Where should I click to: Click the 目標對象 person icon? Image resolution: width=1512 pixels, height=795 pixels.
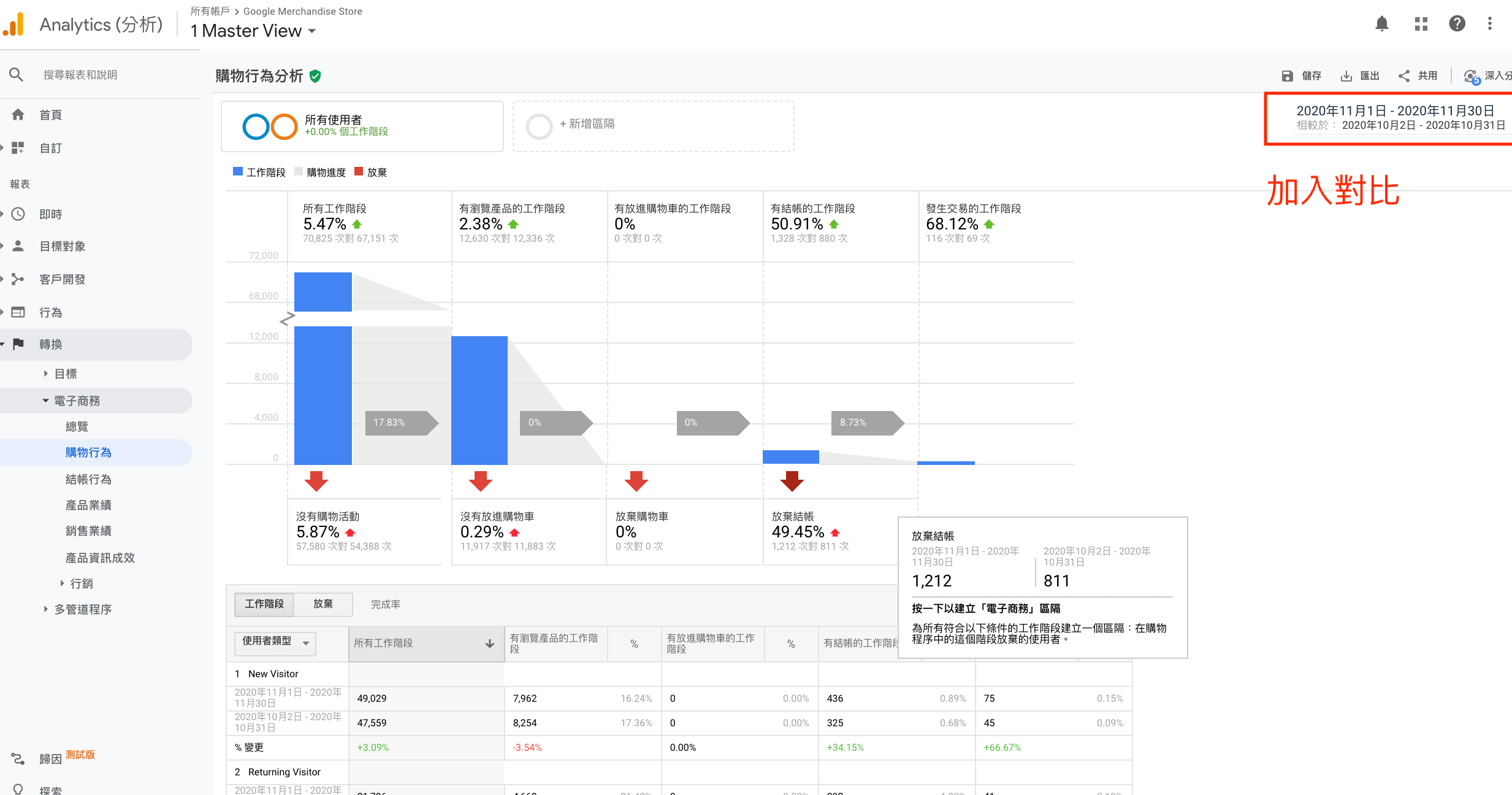tap(18, 246)
